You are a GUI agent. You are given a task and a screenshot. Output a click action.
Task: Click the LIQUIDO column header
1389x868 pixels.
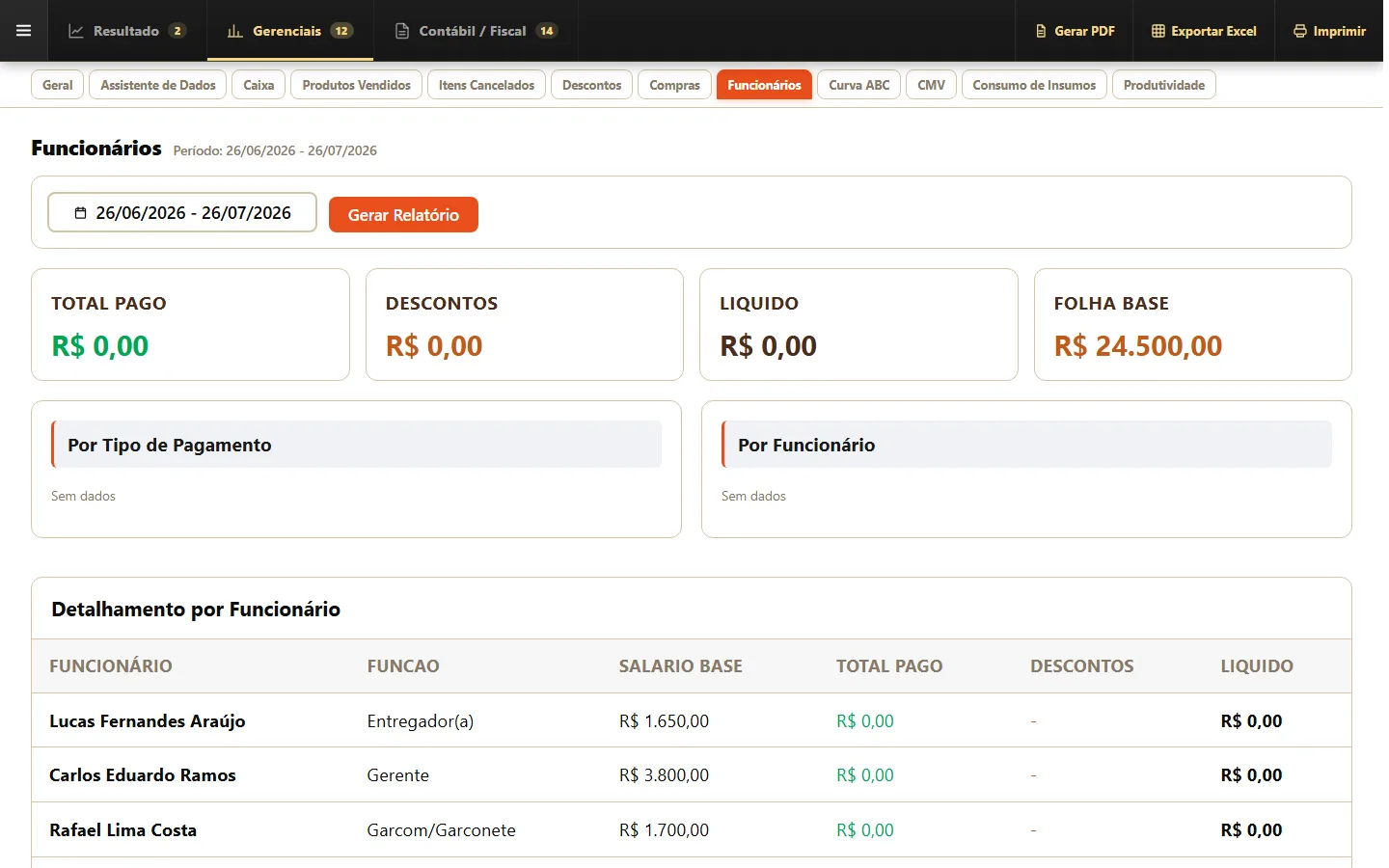pos(1257,665)
